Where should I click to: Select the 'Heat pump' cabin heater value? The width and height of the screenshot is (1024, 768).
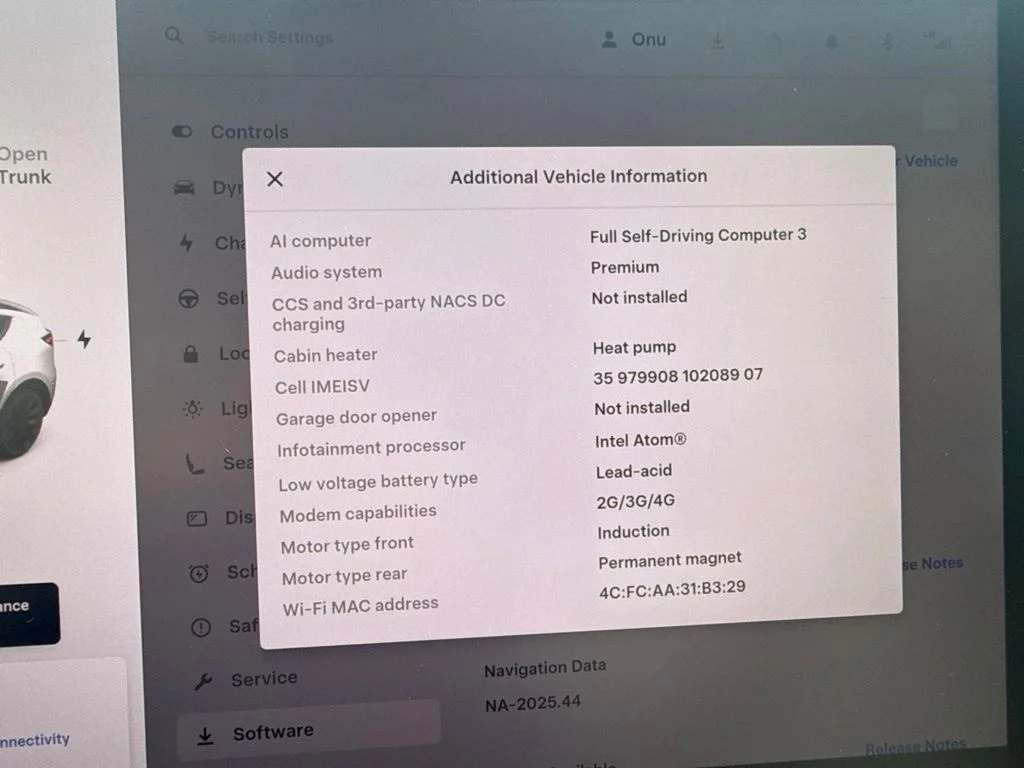(634, 347)
